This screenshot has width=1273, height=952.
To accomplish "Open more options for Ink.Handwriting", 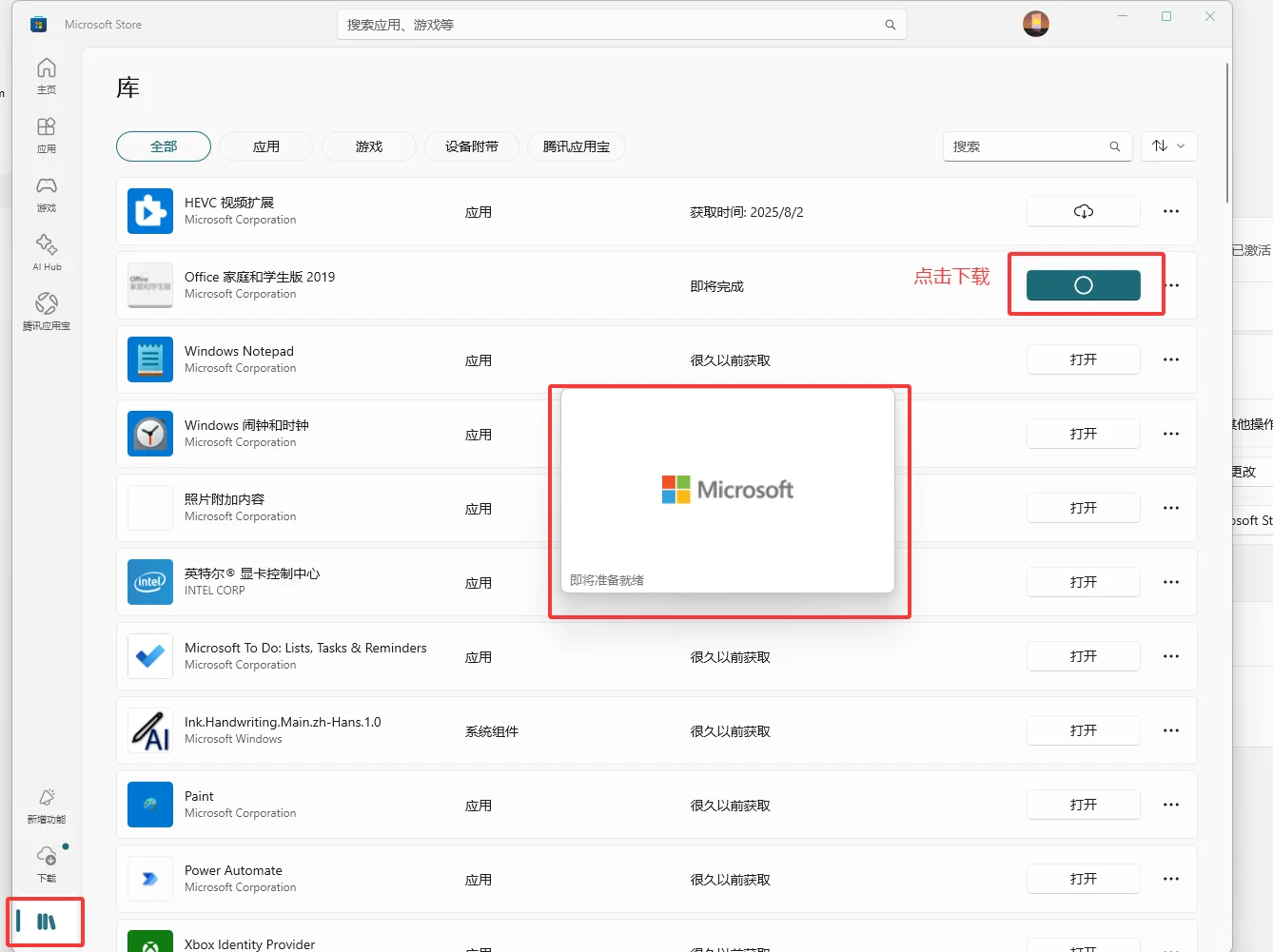I will coord(1171,730).
